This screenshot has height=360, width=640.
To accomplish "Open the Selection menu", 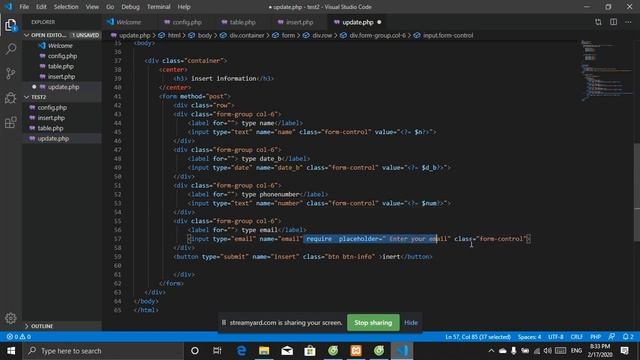I will pyautogui.click(x=66, y=7).
